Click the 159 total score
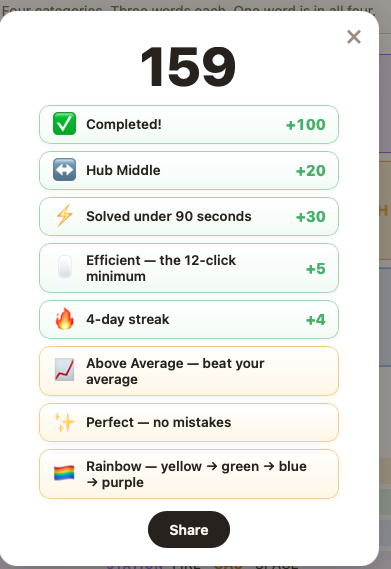 188,67
